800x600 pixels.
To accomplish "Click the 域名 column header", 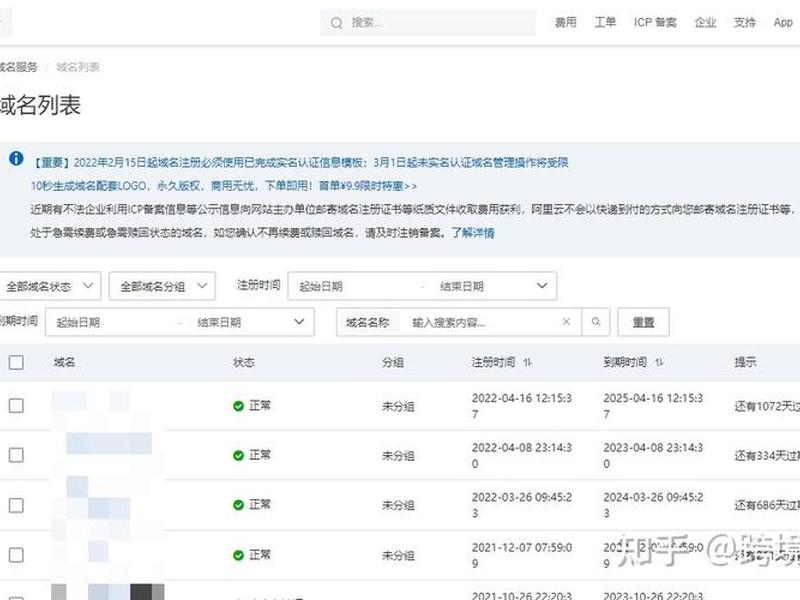I will click(64, 362).
